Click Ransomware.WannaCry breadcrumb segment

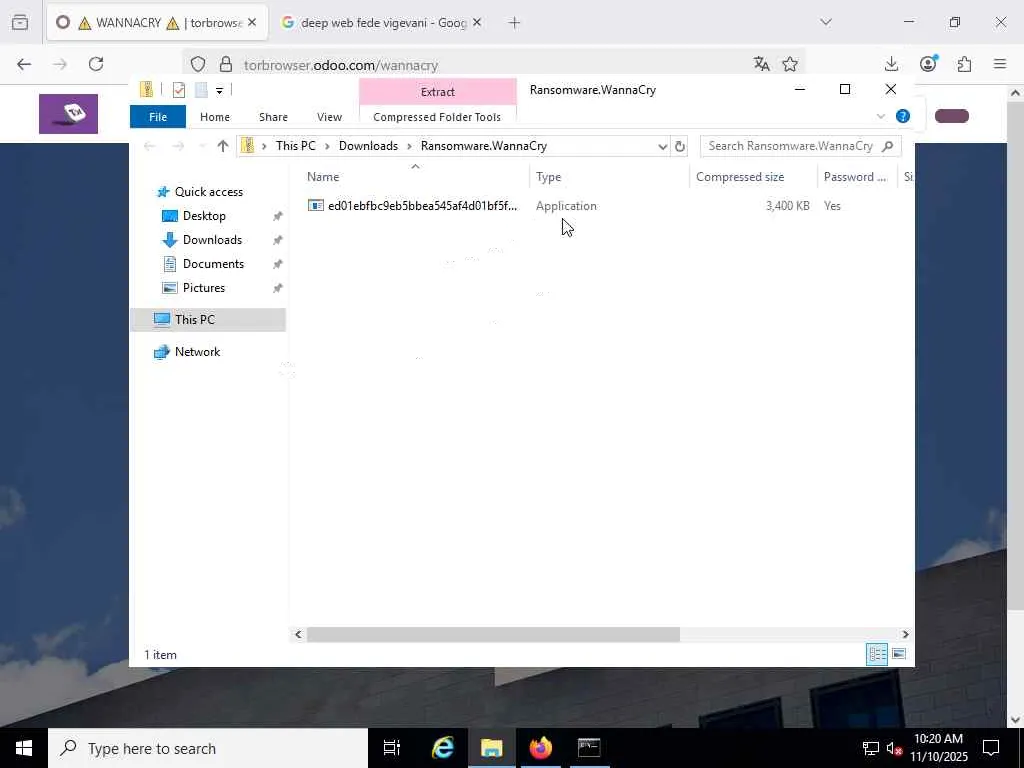484,146
